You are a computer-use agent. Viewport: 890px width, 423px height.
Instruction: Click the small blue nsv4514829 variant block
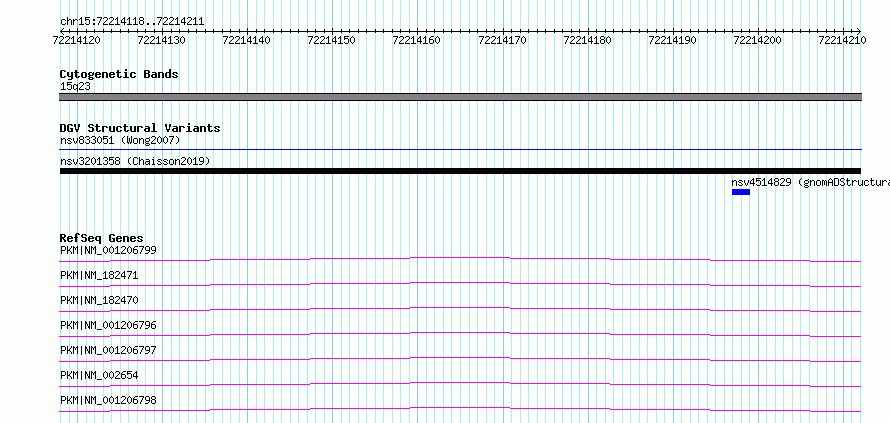coord(741,192)
